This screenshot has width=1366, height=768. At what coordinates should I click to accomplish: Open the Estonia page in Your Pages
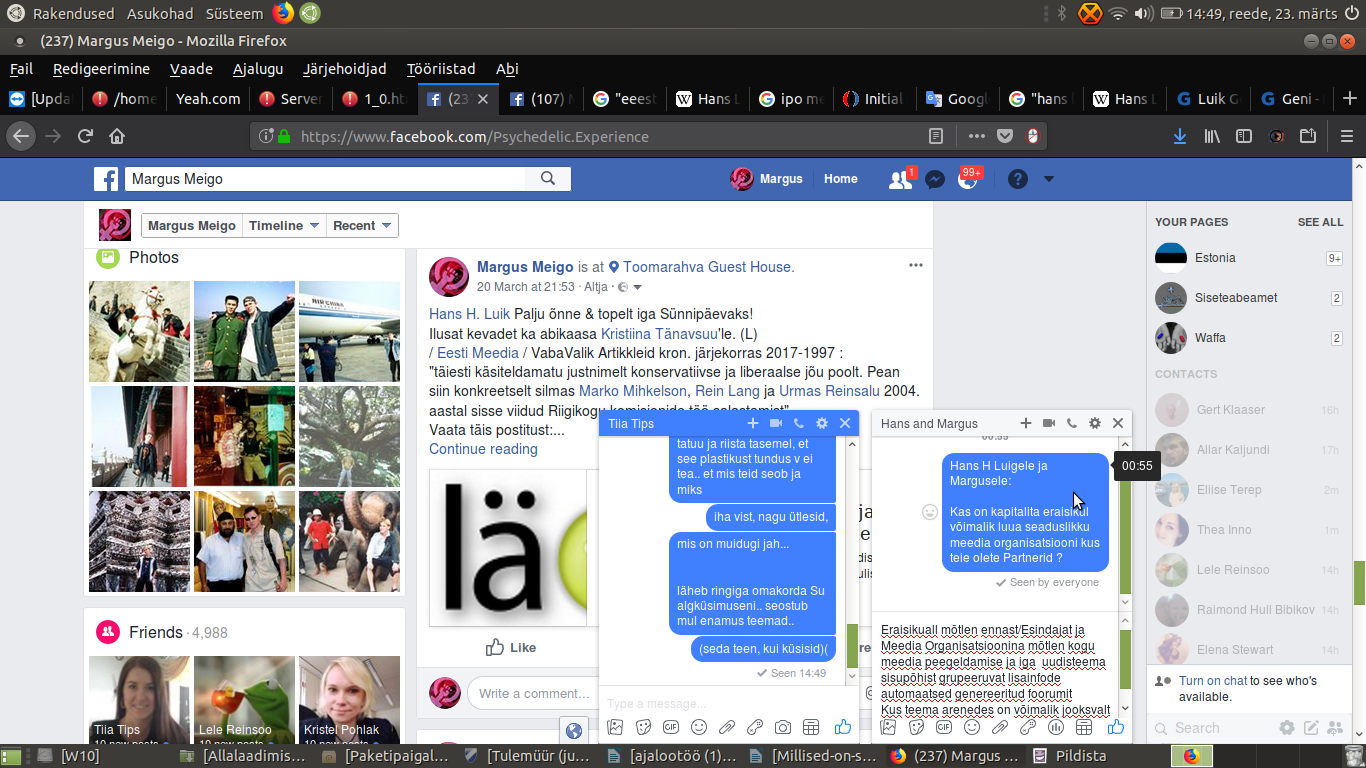point(1248,258)
